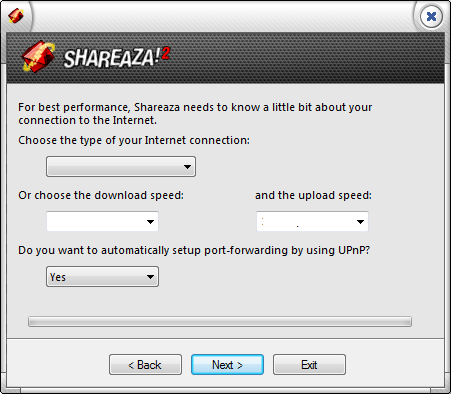Click the arrow on the UPnP dropdown
The width and height of the screenshot is (451, 394).
150,276
